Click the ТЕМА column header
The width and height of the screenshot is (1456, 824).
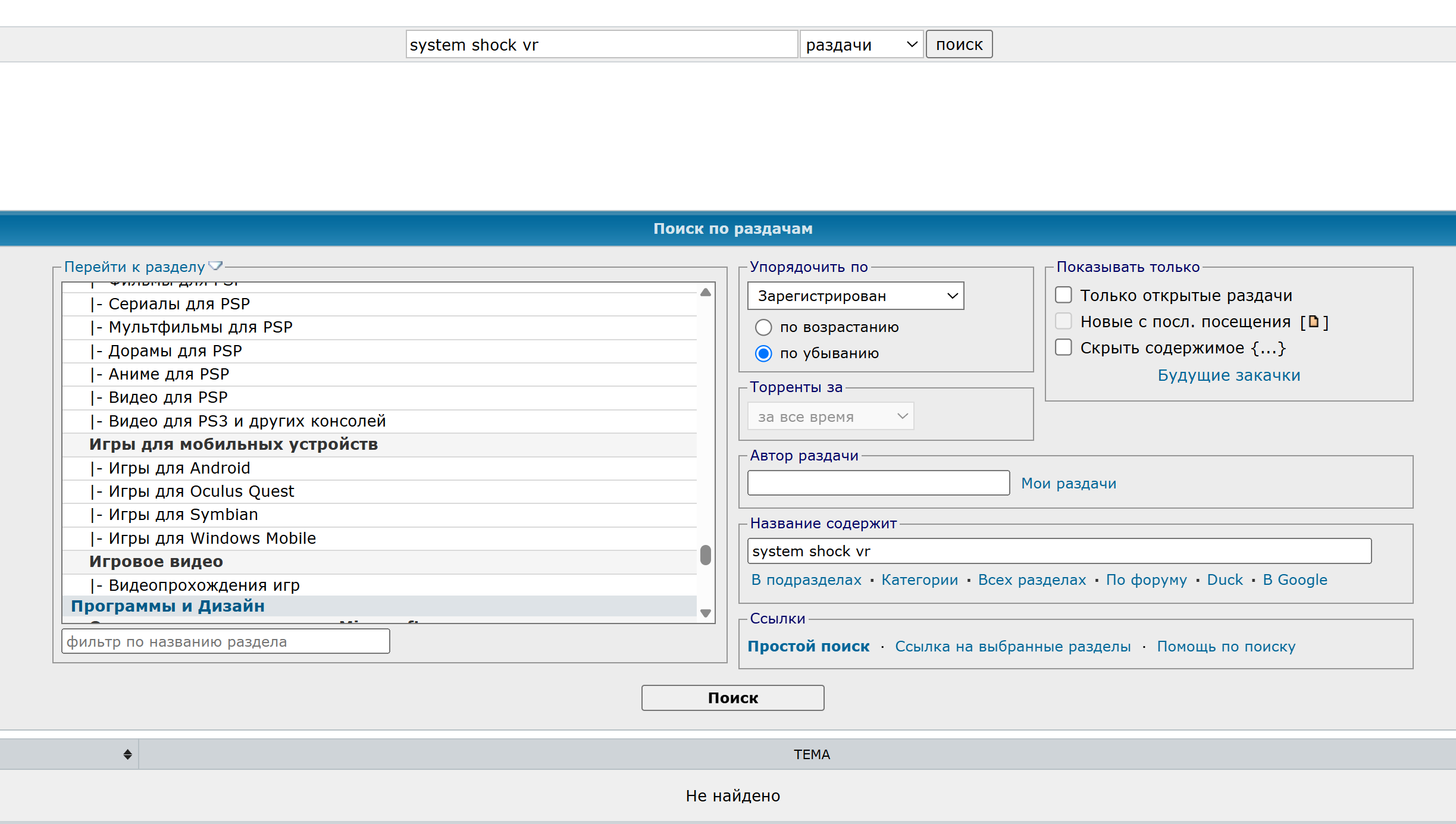coord(812,754)
